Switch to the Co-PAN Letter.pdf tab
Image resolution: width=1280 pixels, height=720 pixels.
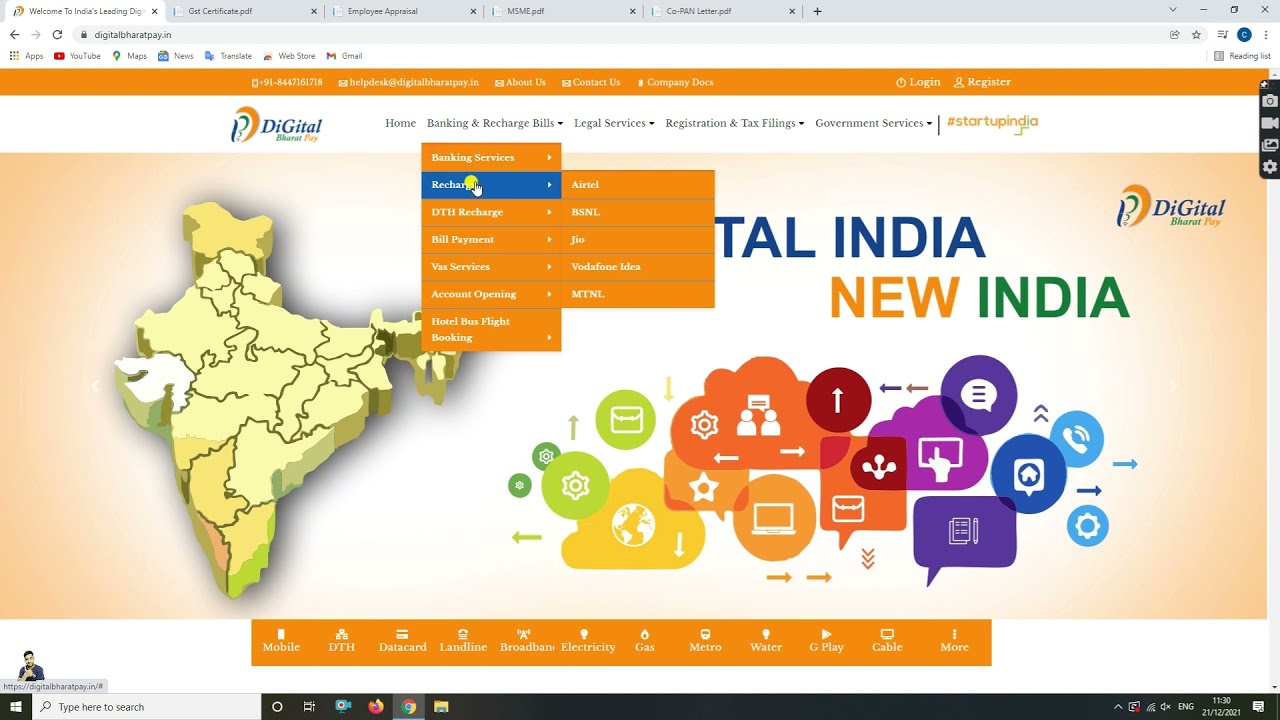(722, 11)
